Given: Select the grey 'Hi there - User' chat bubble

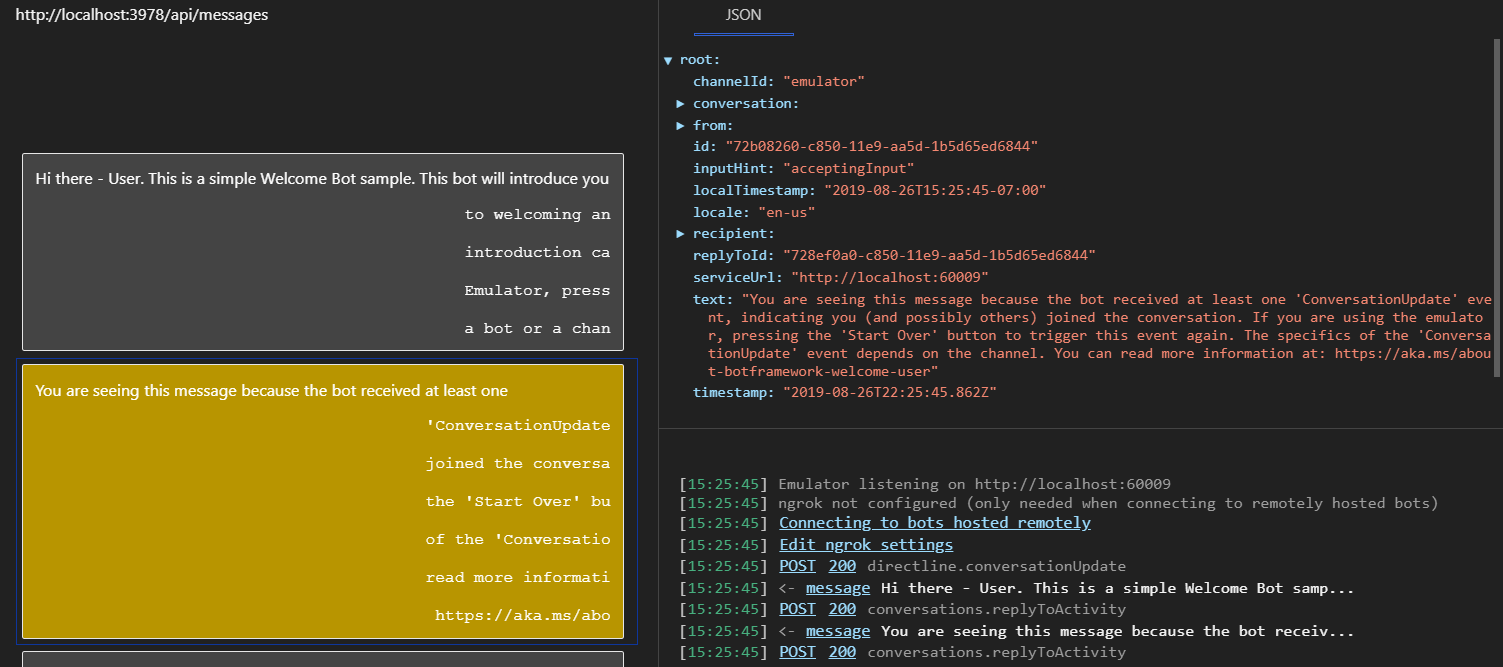Looking at the screenshot, I should point(322,251).
